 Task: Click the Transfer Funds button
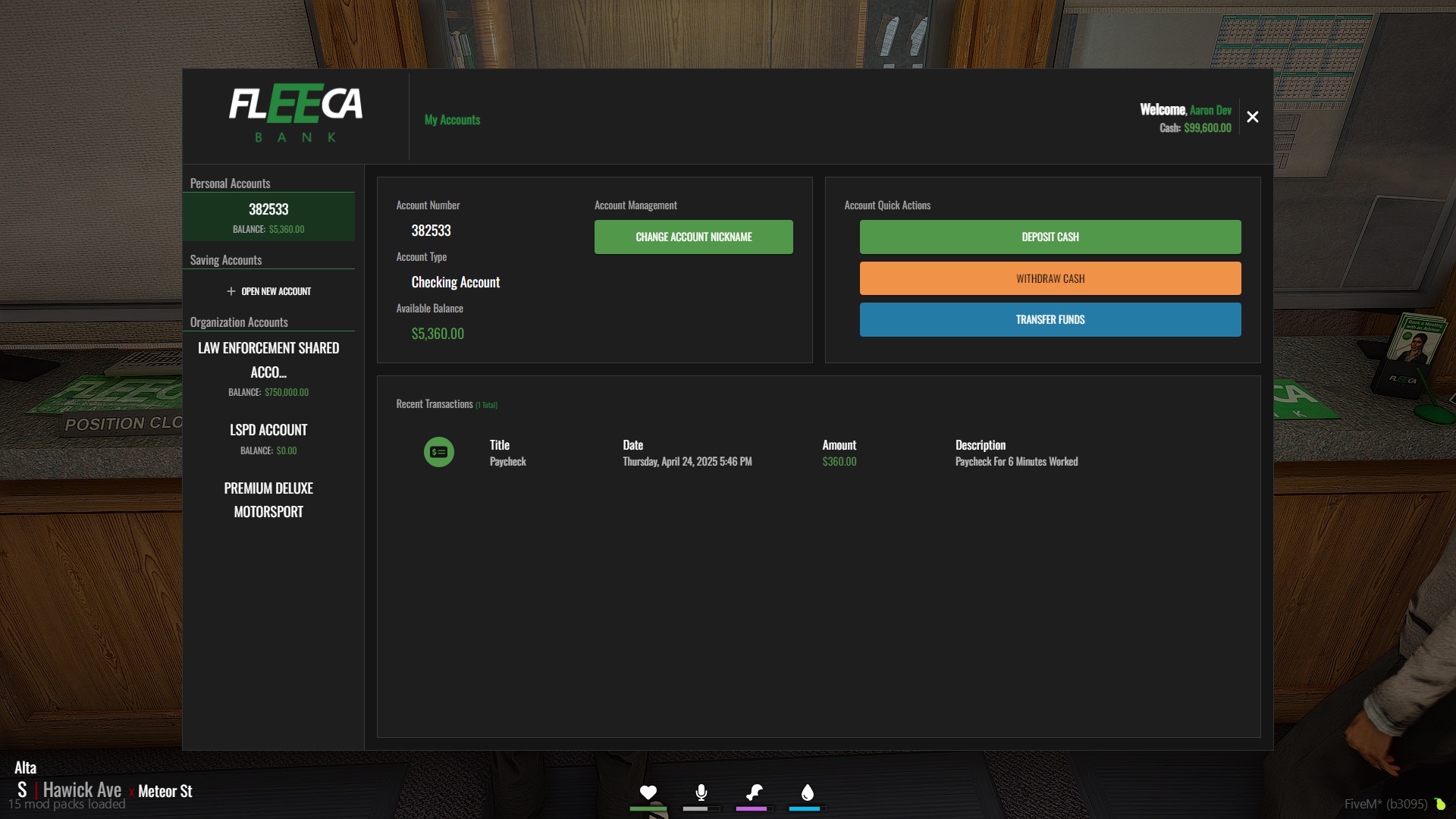point(1050,319)
